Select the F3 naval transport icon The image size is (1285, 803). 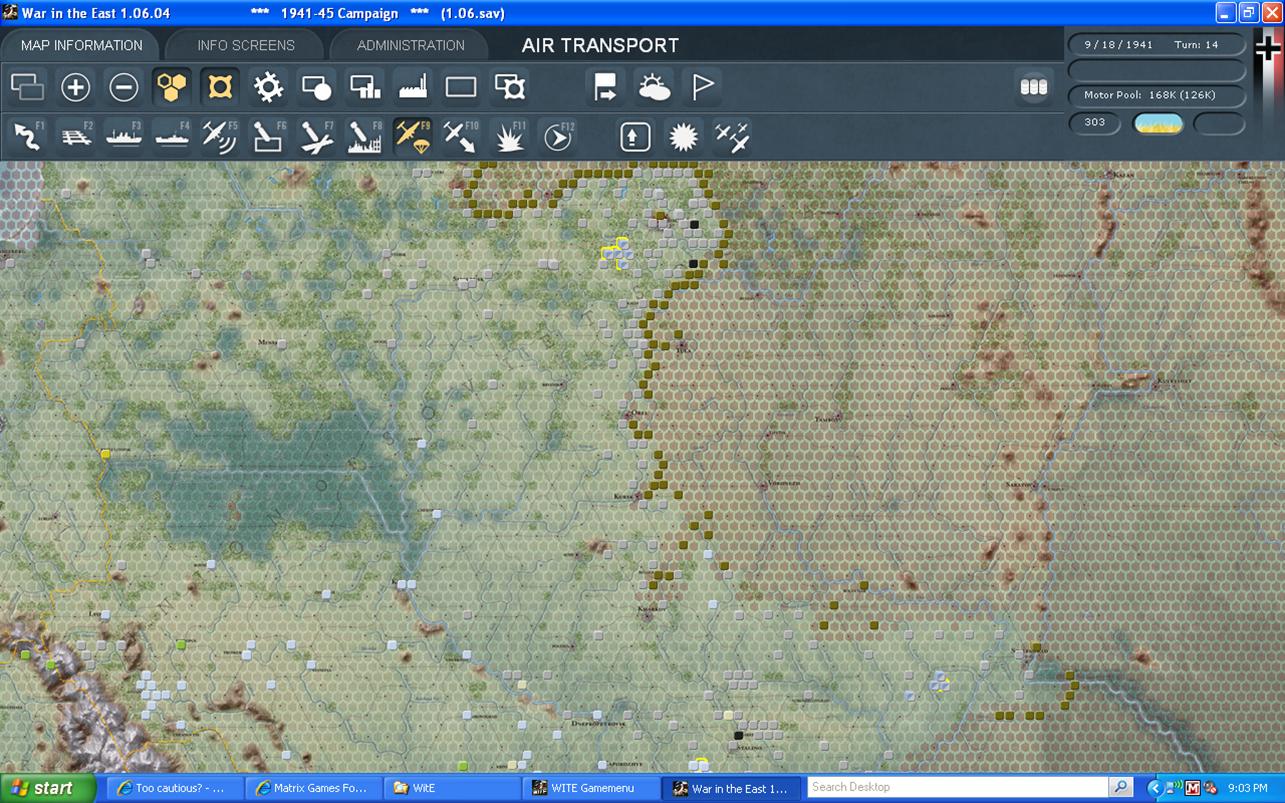tap(124, 136)
